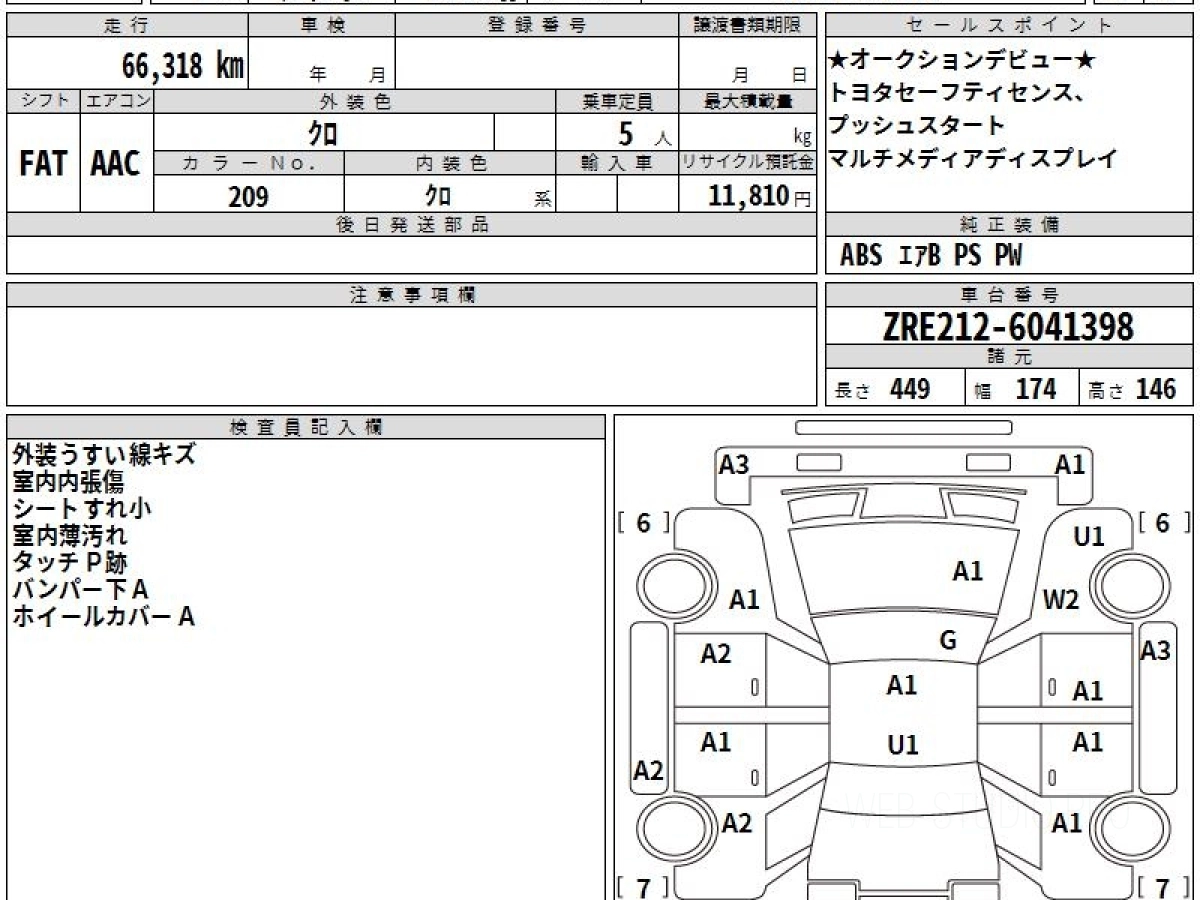Select the カラーNo. header
The width and height of the screenshot is (1200, 900).
tap(249, 164)
